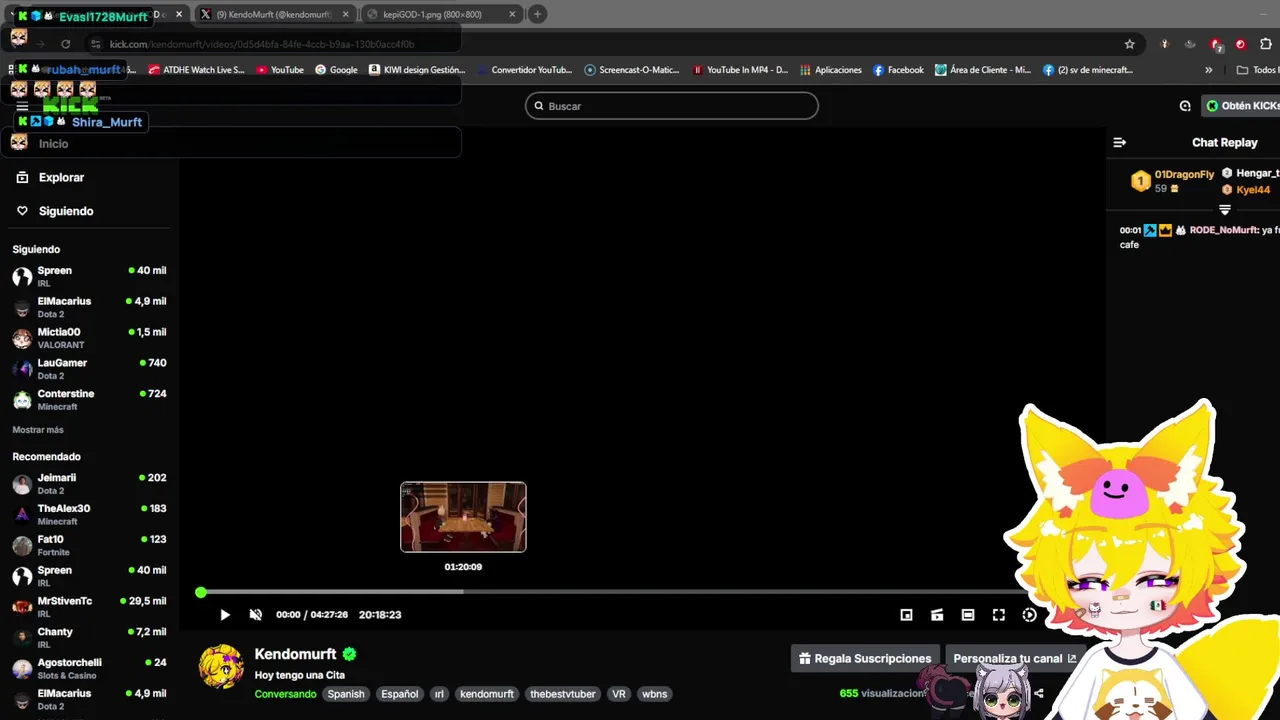Go to Inicio in the sidebar
The height and width of the screenshot is (720, 1280).
pyautogui.click(x=53, y=144)
